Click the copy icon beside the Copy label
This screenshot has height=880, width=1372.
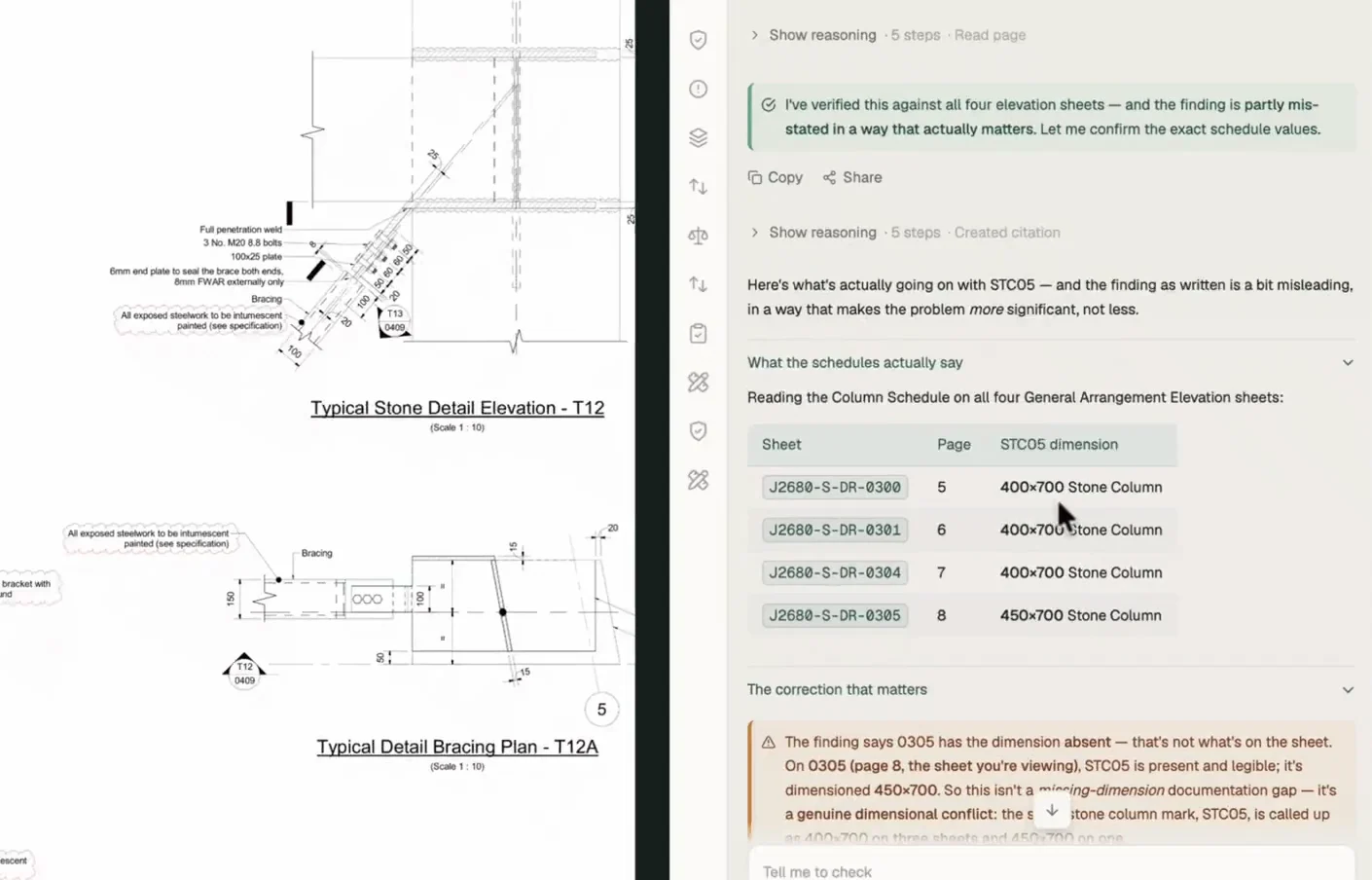pos(755,177)
